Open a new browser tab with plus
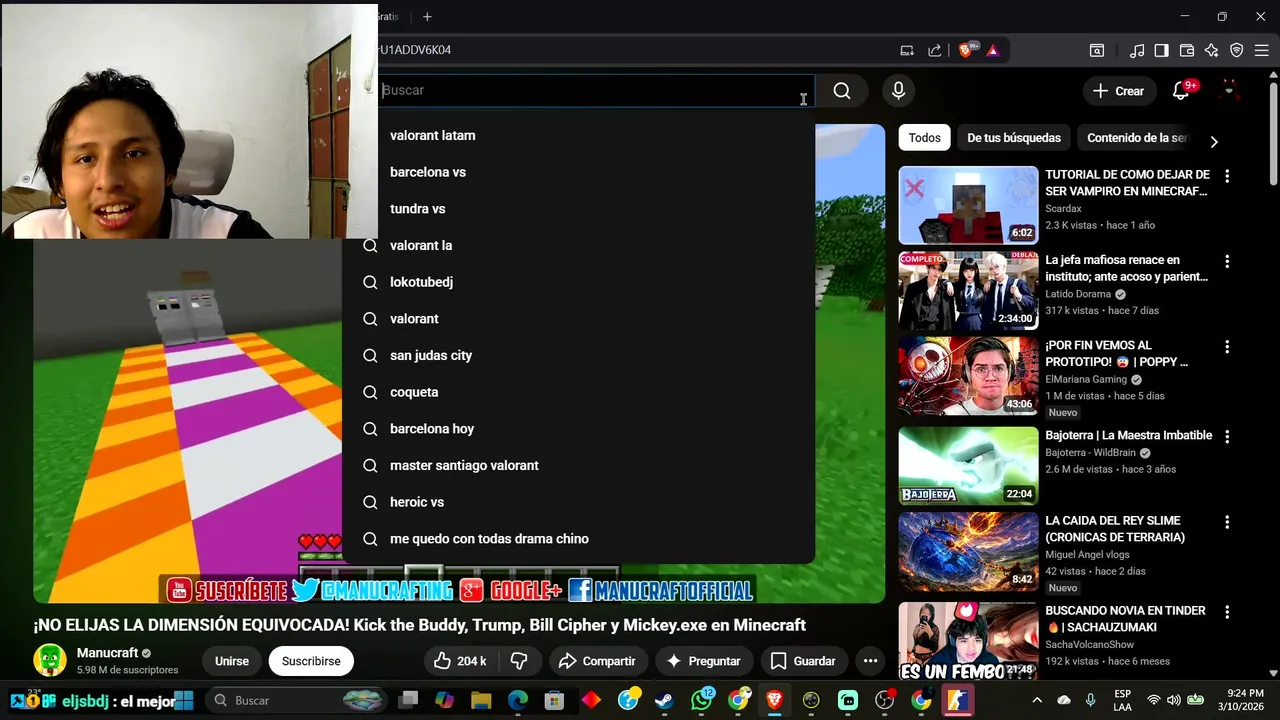The image size is (1280, 720). [x=427, y=16]
